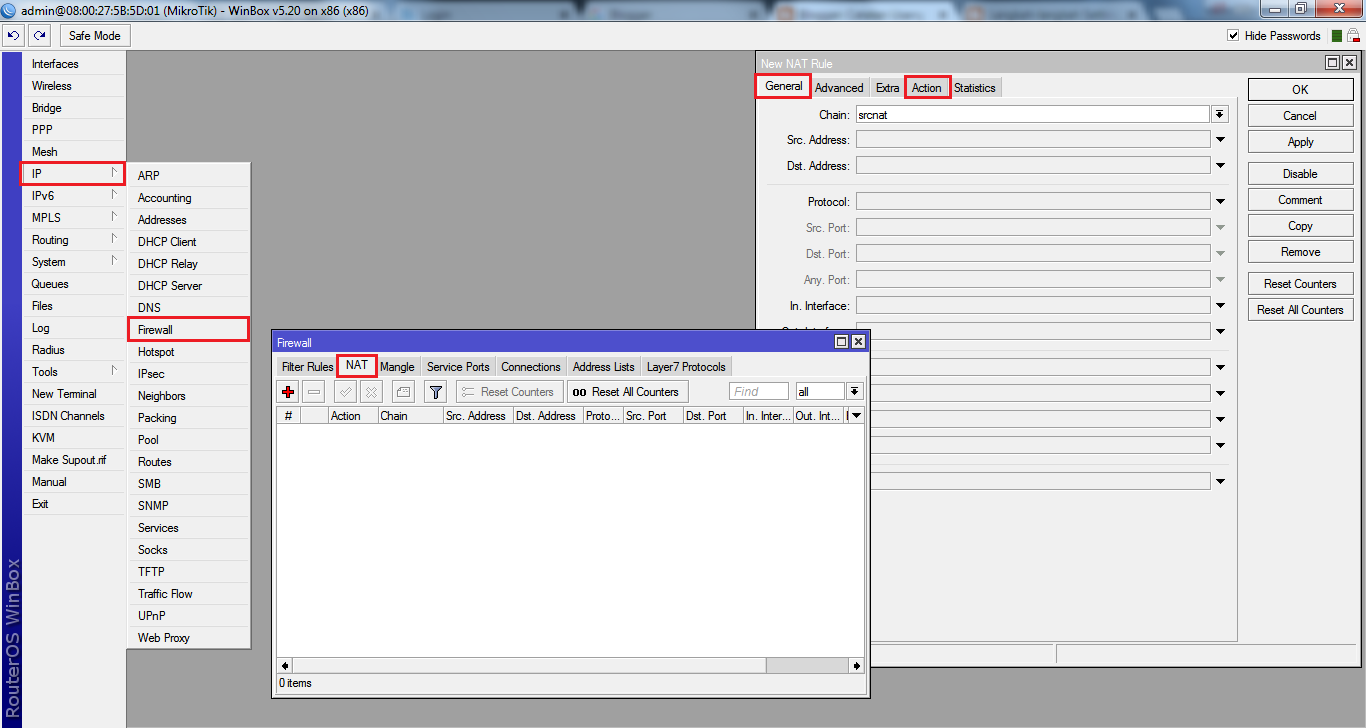Click Reset All Counters in Firewall toolbar
The image size is (1366, 728).
627,392
